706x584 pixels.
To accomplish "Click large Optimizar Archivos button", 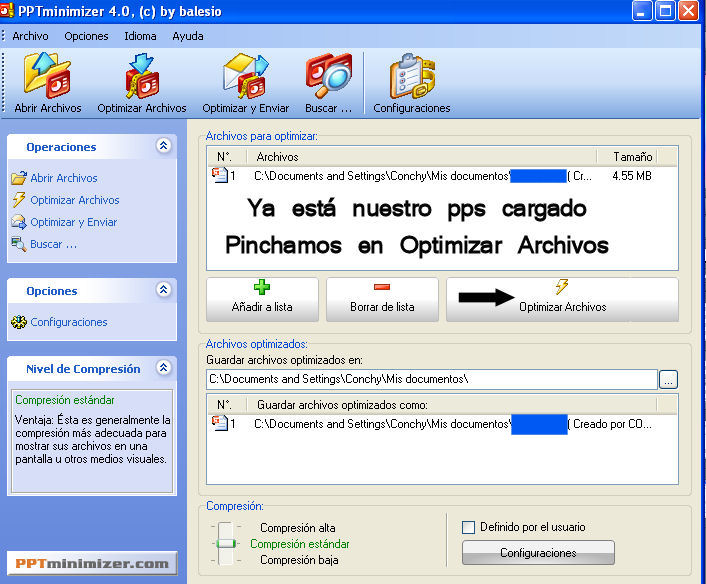I will (x=562, y=299).
